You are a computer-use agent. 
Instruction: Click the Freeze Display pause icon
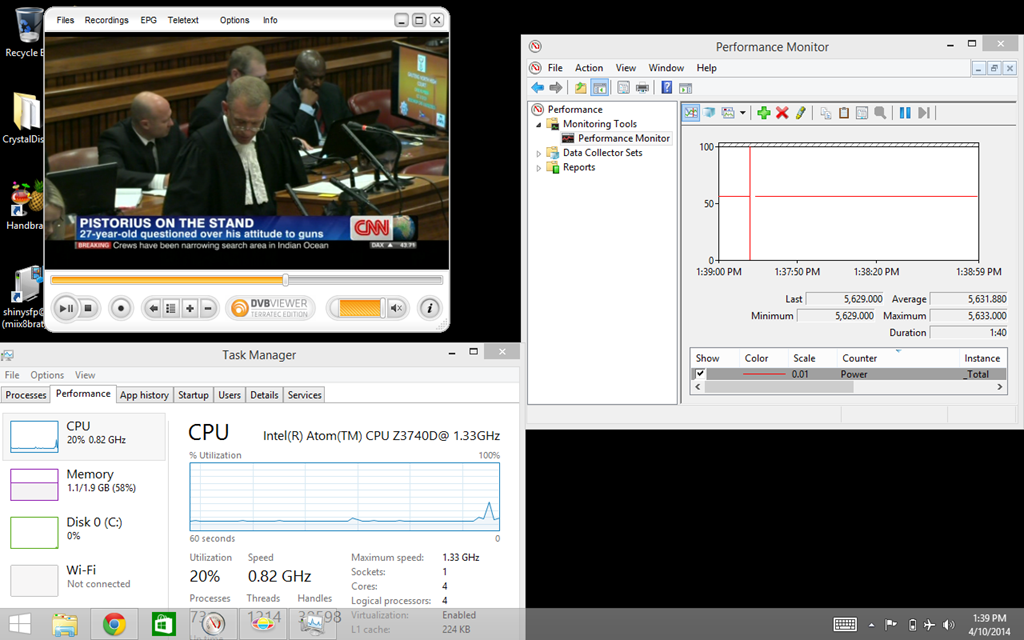[905, 113]
